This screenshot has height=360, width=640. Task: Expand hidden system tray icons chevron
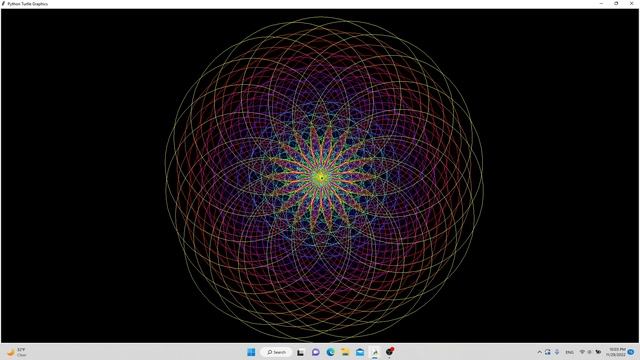pyautogui.click(x=540, y=352)
